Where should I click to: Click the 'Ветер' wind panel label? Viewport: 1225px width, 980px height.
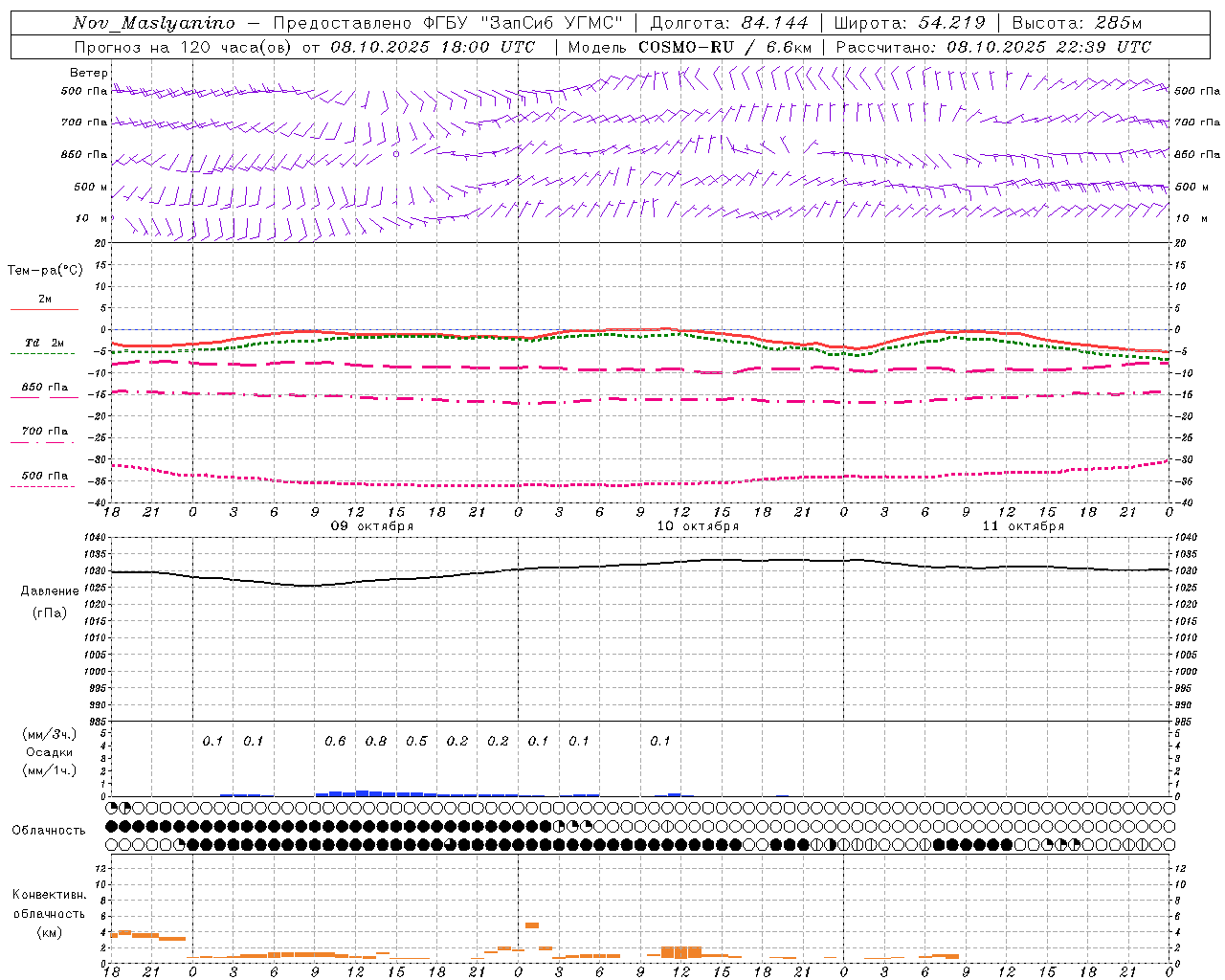click(x=89, y=73)
